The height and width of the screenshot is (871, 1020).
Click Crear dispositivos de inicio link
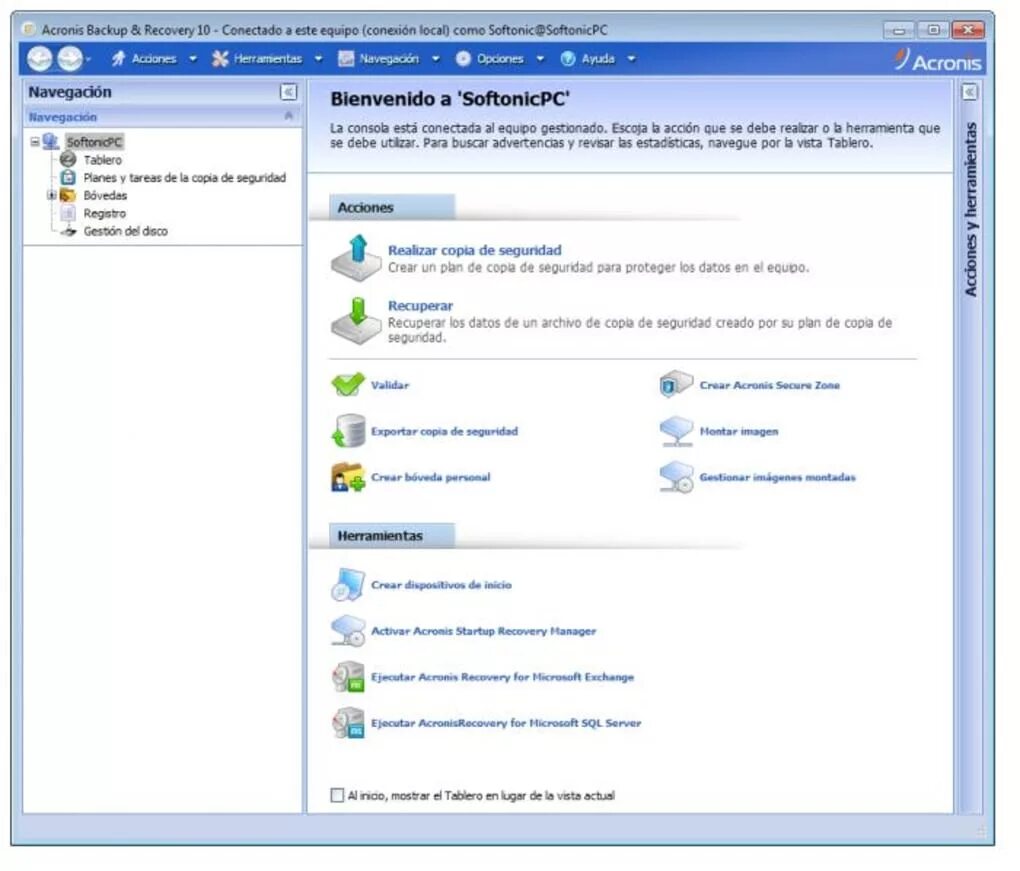point(441,585)
